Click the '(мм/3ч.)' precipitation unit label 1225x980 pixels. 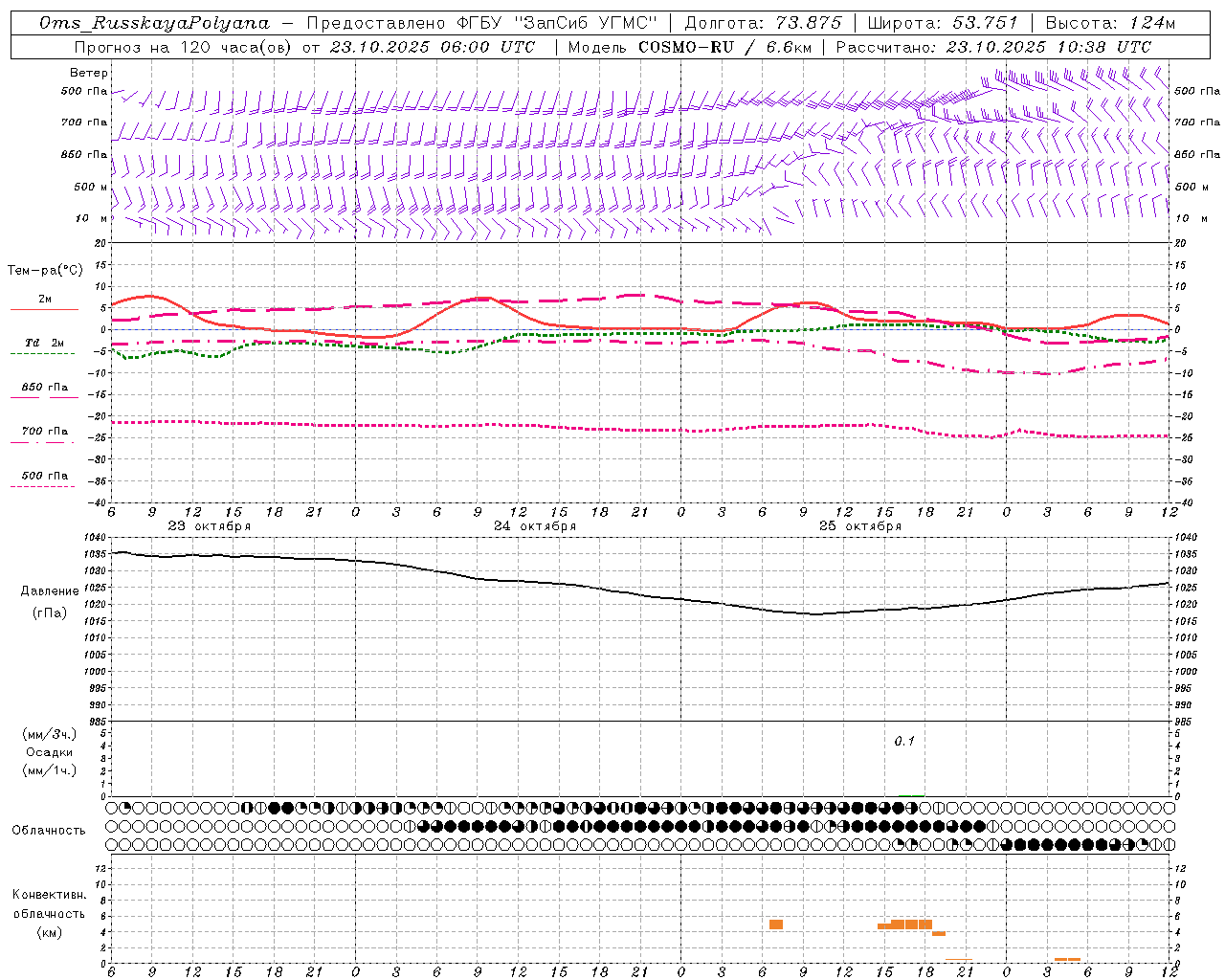click(50, 735)
